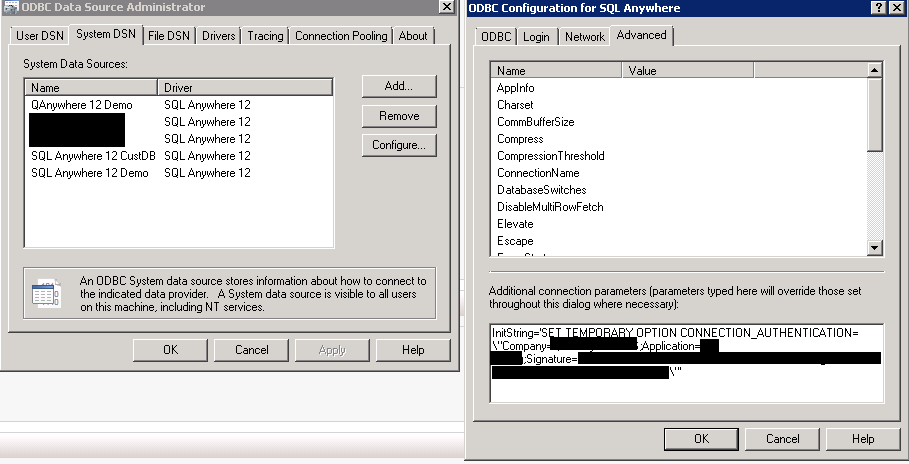
Task: Open the Network tab
Action: [584, 37]
